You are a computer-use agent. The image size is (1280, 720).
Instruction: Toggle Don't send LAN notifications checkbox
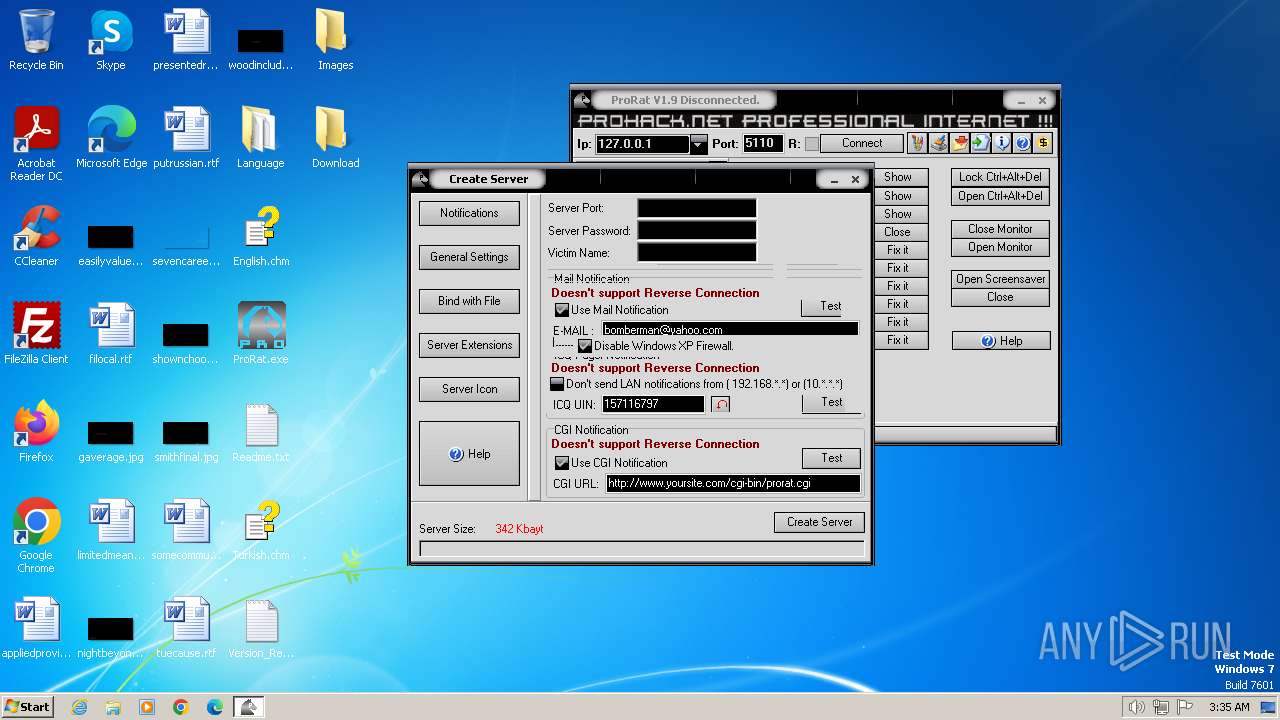tap(558, 384)
